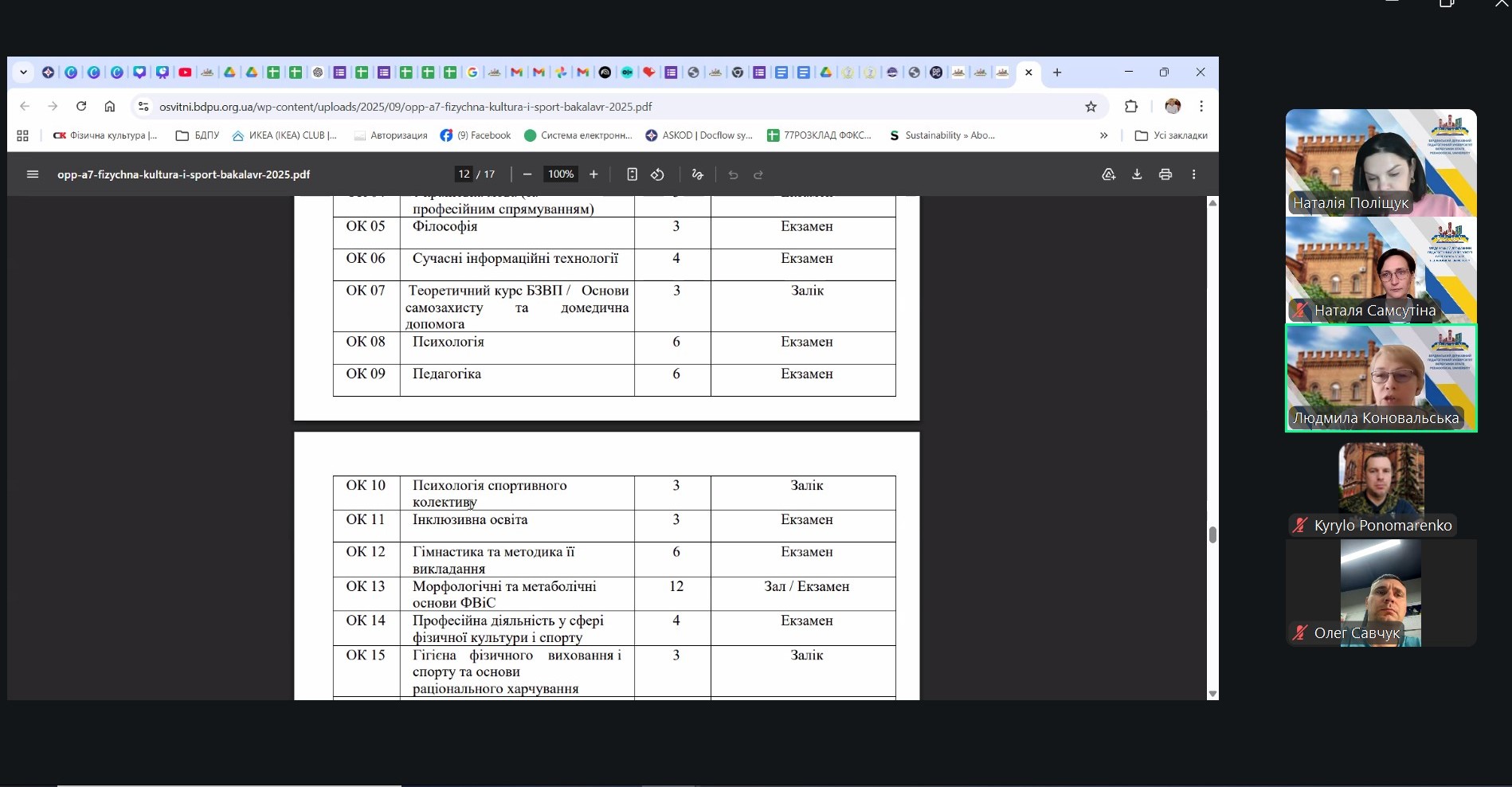Click the PDF vertical scrollbar thumb

pos(1212,534)
